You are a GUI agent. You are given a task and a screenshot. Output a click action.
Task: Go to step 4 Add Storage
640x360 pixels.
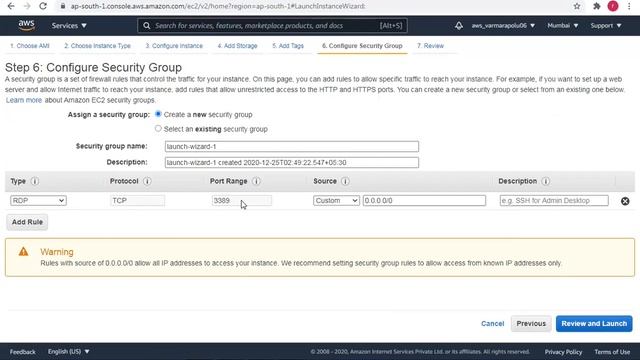pos(237,46)
